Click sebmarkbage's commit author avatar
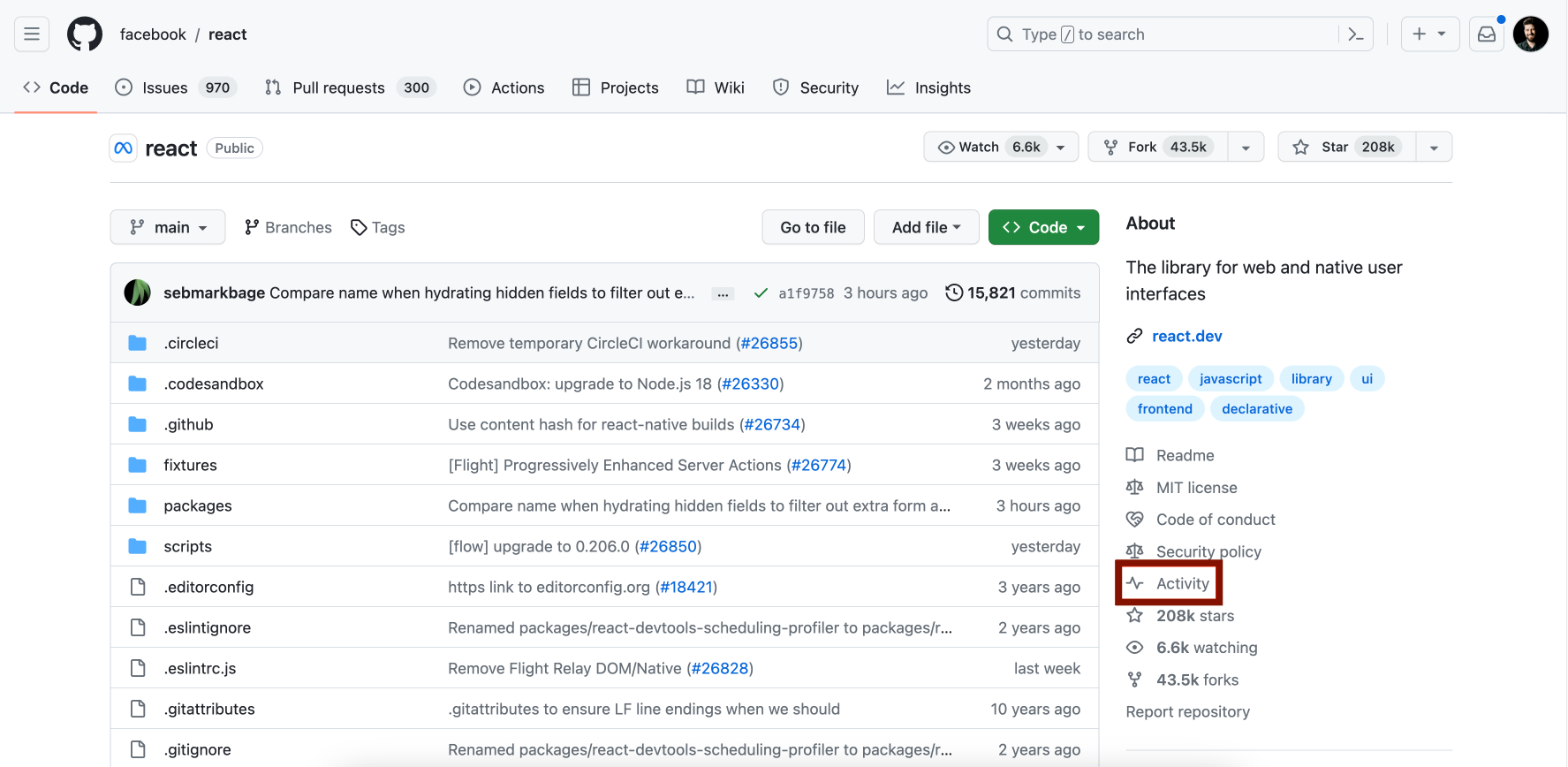 (137, 292)
